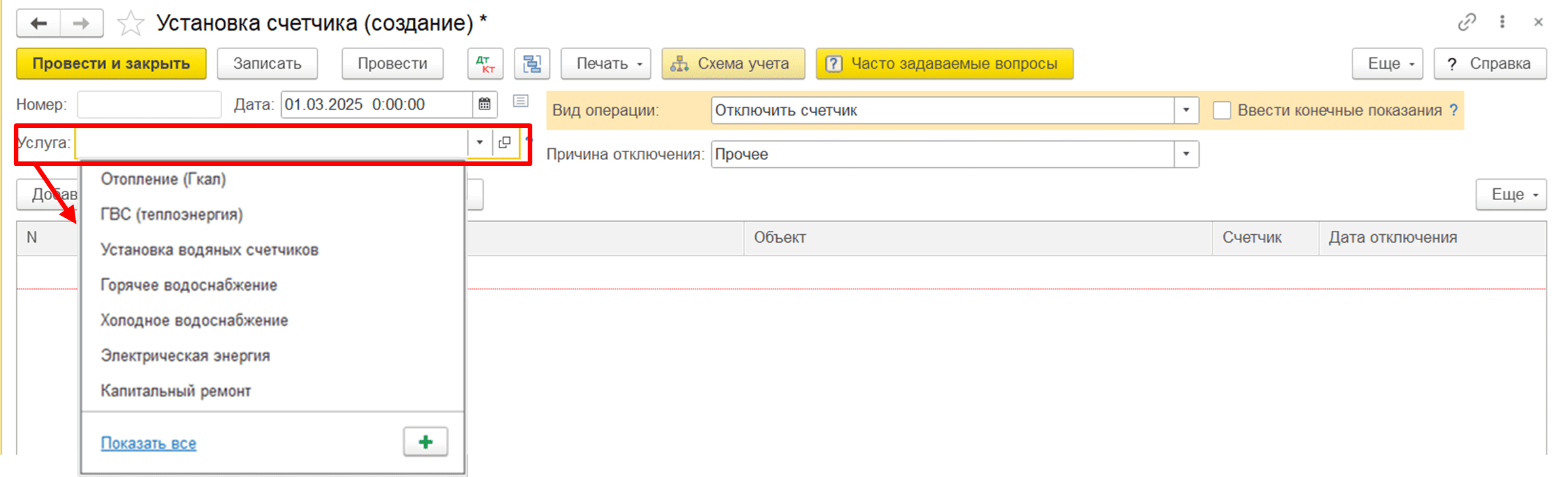Click the Вид операции field value
Screen dimensions: 1568x477
[x=943, y=110]
